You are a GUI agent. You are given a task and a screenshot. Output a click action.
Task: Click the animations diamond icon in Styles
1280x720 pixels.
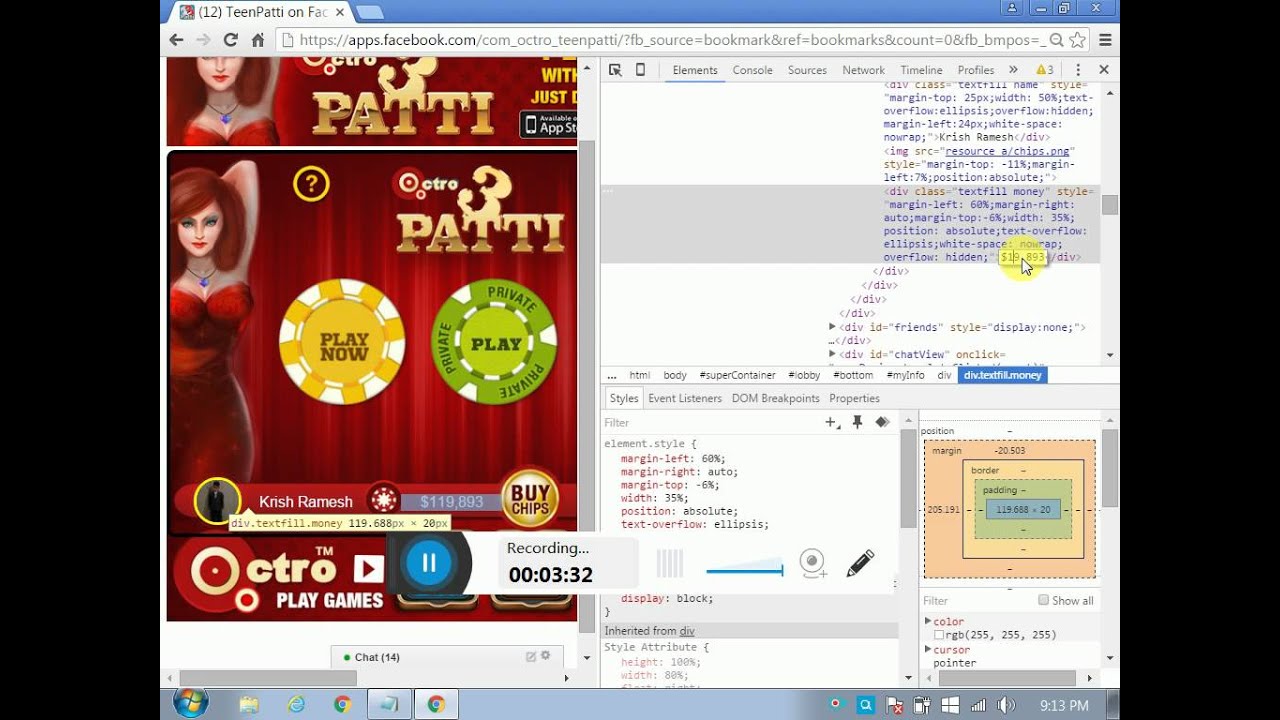[x=882, y=423]
